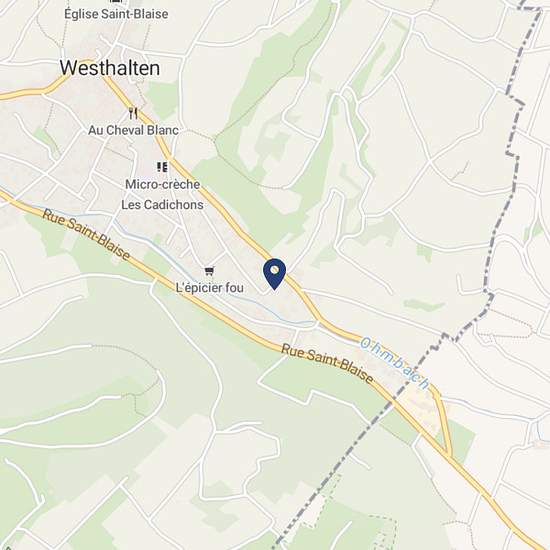Select the L'épicier fou shopping cart icon
Screen dimensions: 550x550
point(209,271)
